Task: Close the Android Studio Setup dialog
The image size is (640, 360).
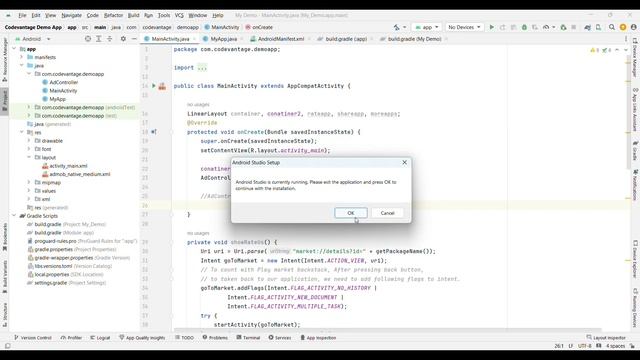Action: (x=404, y=162)
